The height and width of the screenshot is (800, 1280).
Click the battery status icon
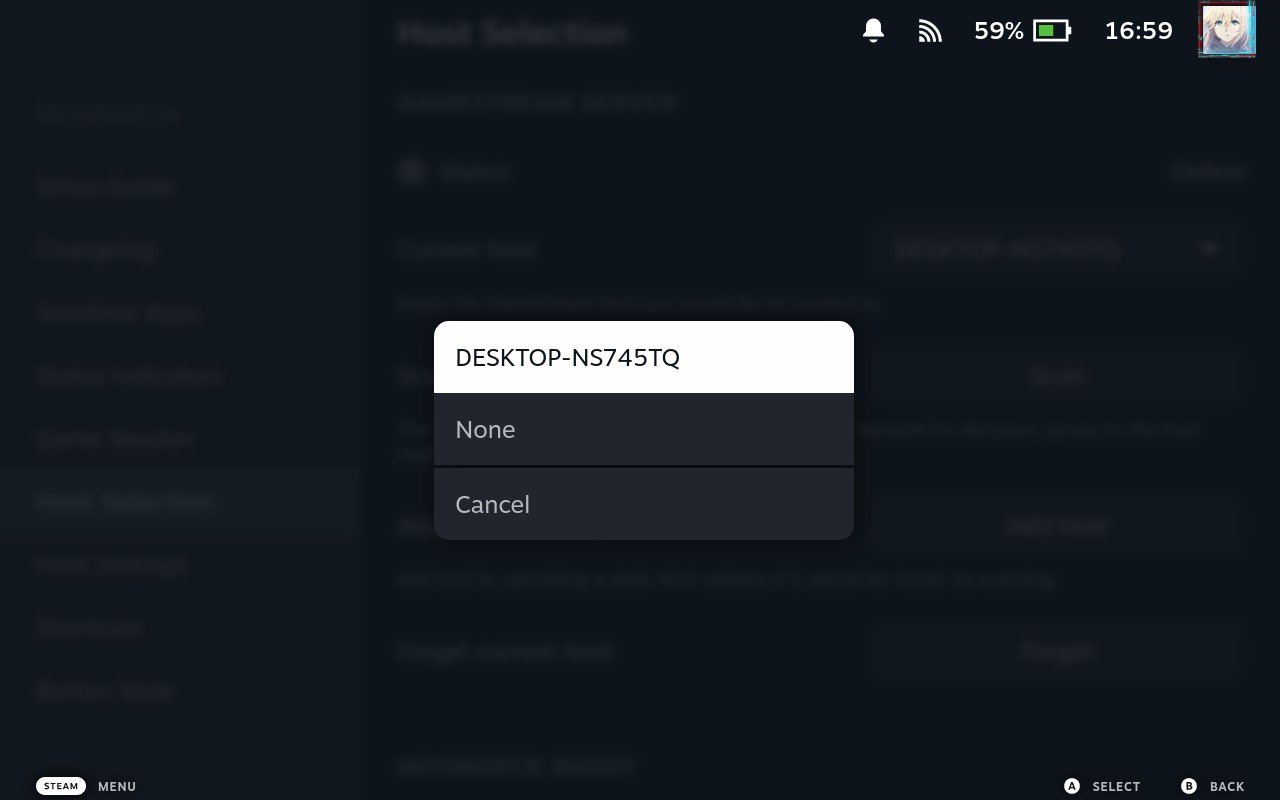(1051, 31)
